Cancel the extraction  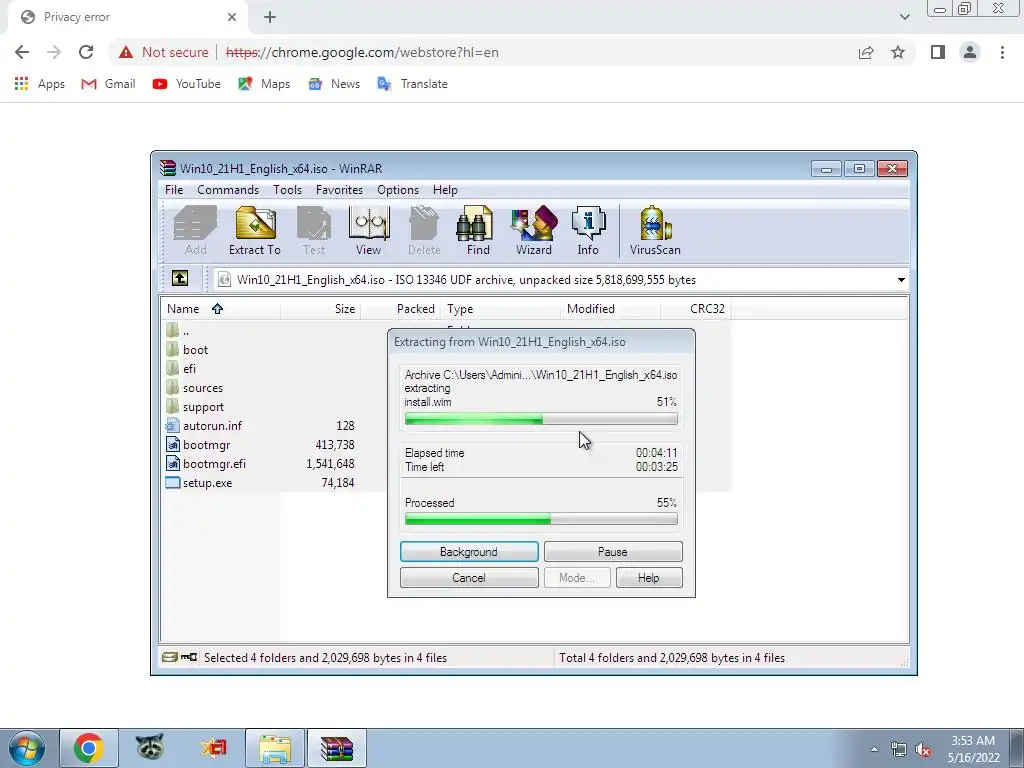tap(469, 578)
